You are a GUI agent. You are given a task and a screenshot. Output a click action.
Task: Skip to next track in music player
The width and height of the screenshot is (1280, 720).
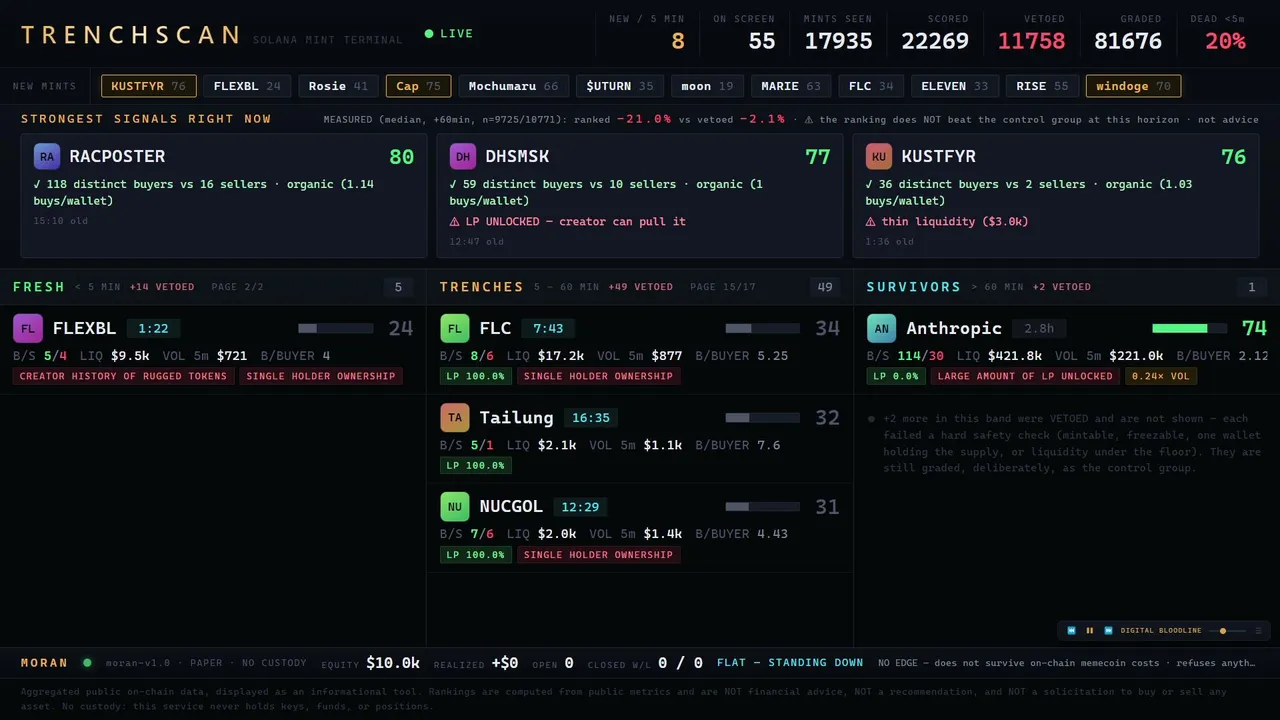1108,631
